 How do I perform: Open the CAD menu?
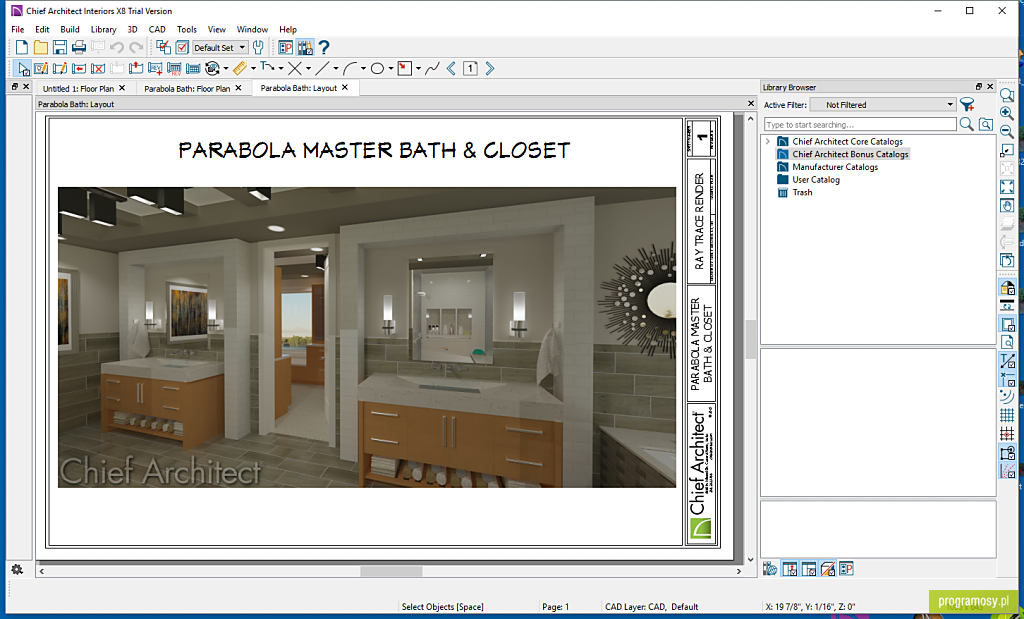point(157,29)
